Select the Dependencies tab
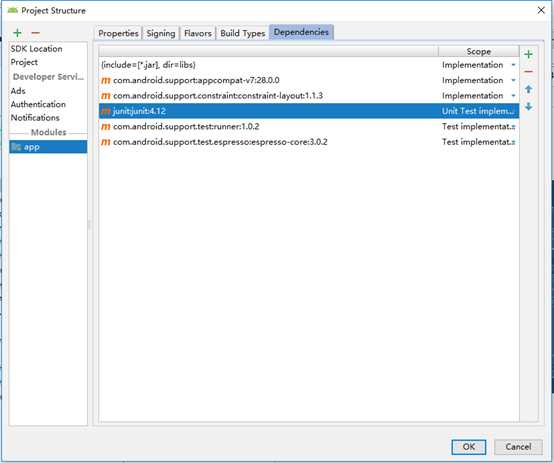554x463 pixels. 301,32
